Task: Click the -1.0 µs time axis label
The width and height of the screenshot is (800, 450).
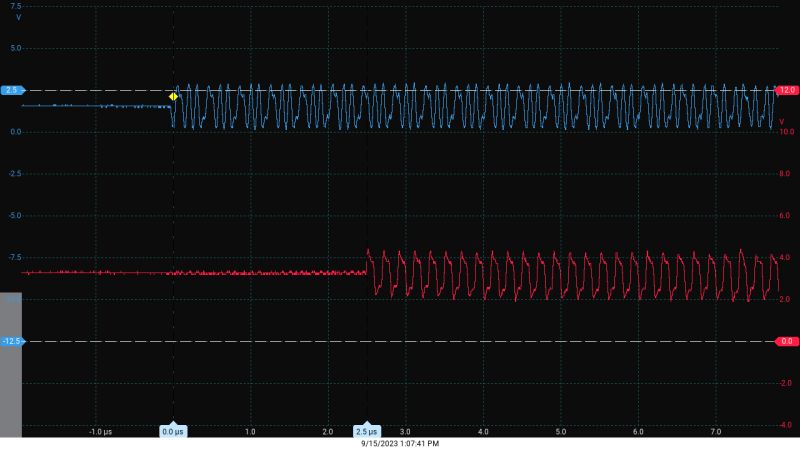Action: pyautogui.click(x=101, y=432)
